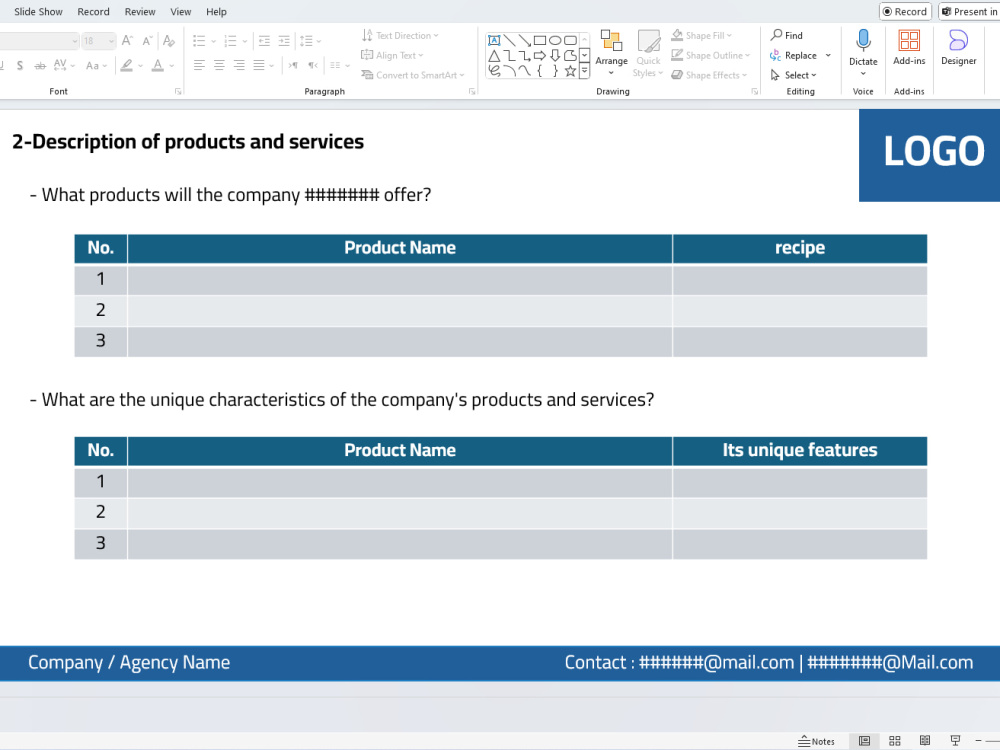This screenshot has height=750, width=1000.
Task: Open the font color dropdown arrow
Action: pos(172,66)
